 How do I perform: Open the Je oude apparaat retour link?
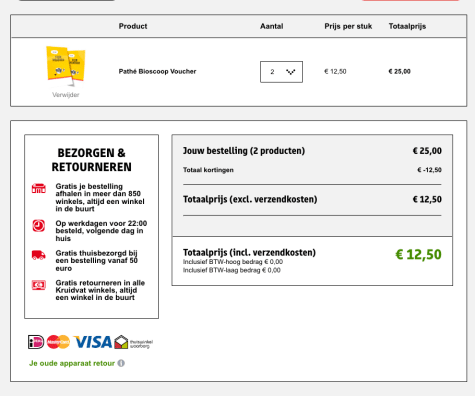(72, 363)
